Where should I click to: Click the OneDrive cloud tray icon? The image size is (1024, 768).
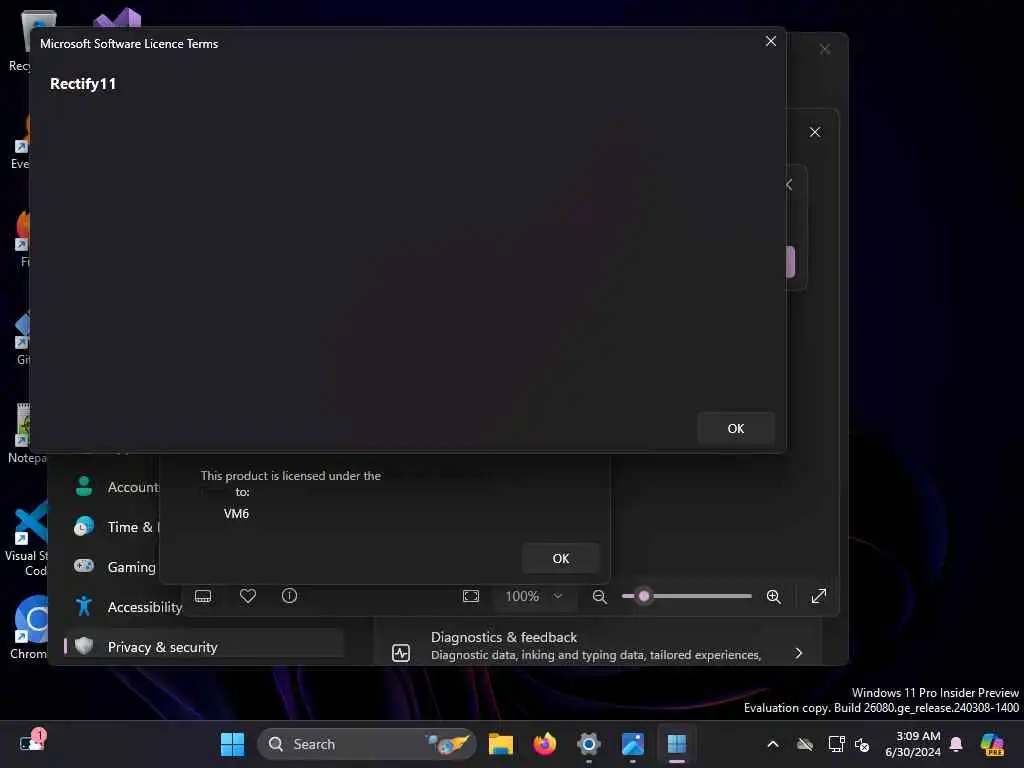pyautogui.click(x=805, y=744)
